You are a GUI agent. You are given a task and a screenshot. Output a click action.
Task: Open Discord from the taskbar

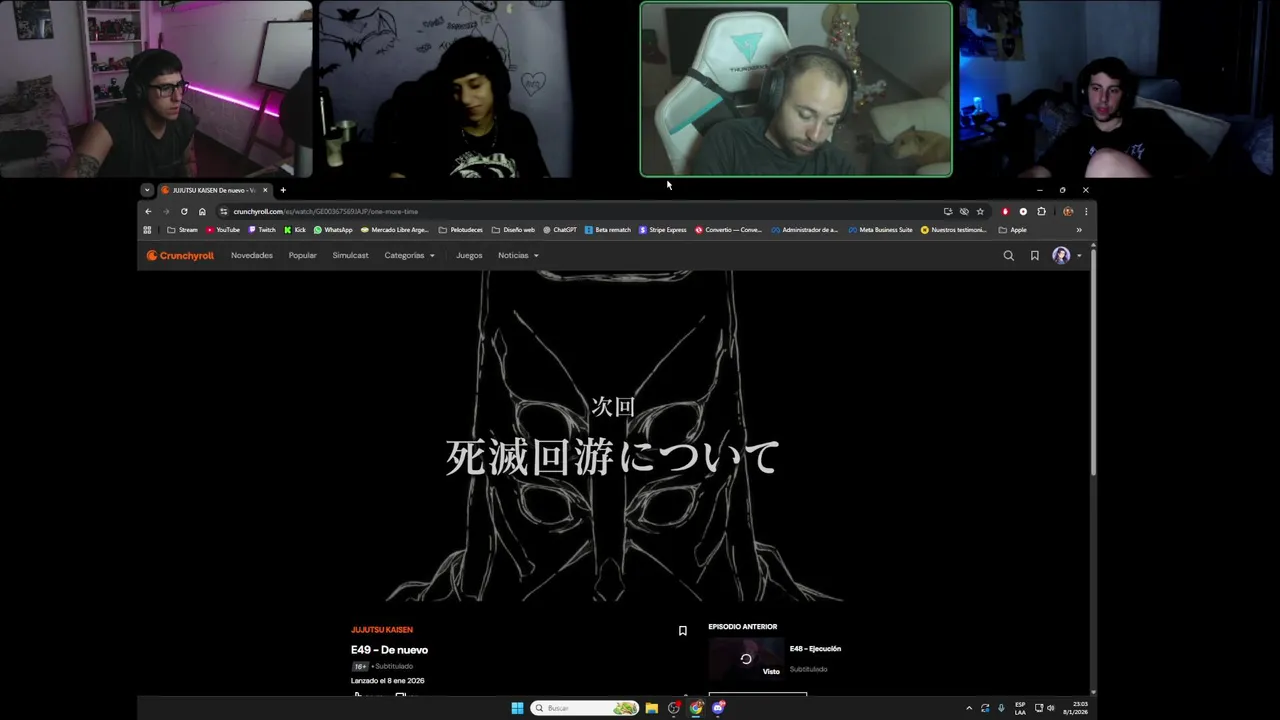click(x=718, y=708)
